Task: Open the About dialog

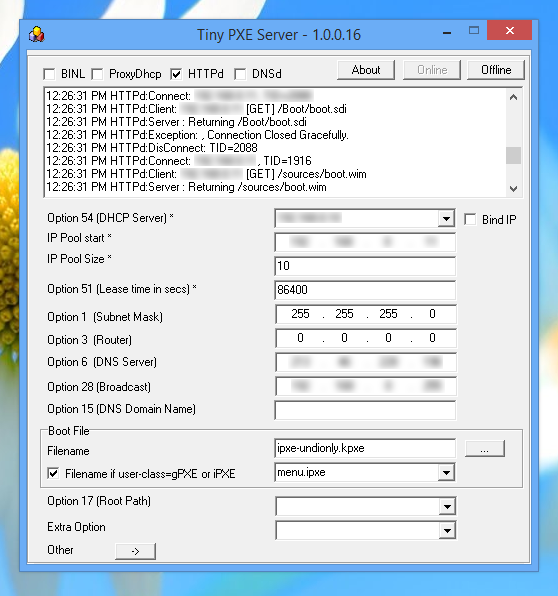Action: pos(366,70)
